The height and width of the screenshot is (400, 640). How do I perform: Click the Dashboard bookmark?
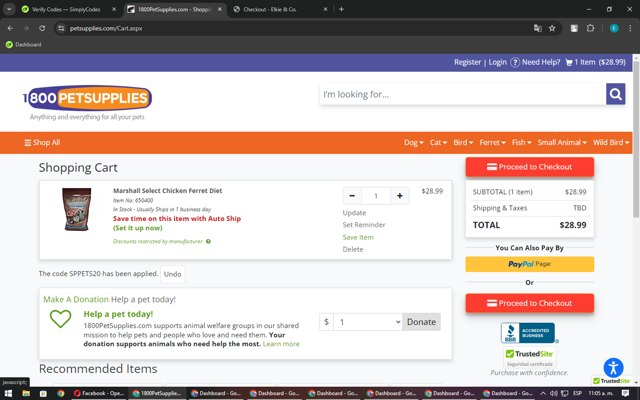[24, 44]
